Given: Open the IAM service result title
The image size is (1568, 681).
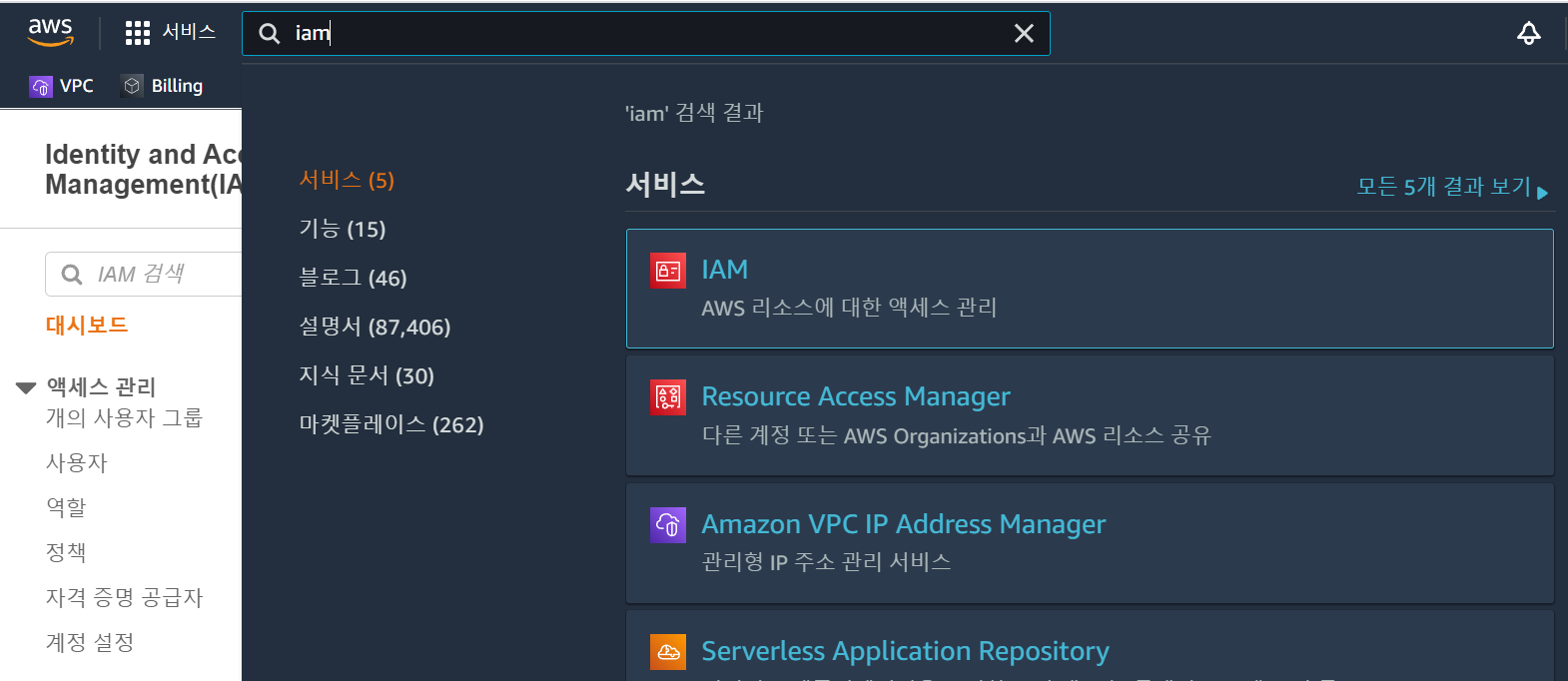Looking at the screenshot, I should (724, 270).
